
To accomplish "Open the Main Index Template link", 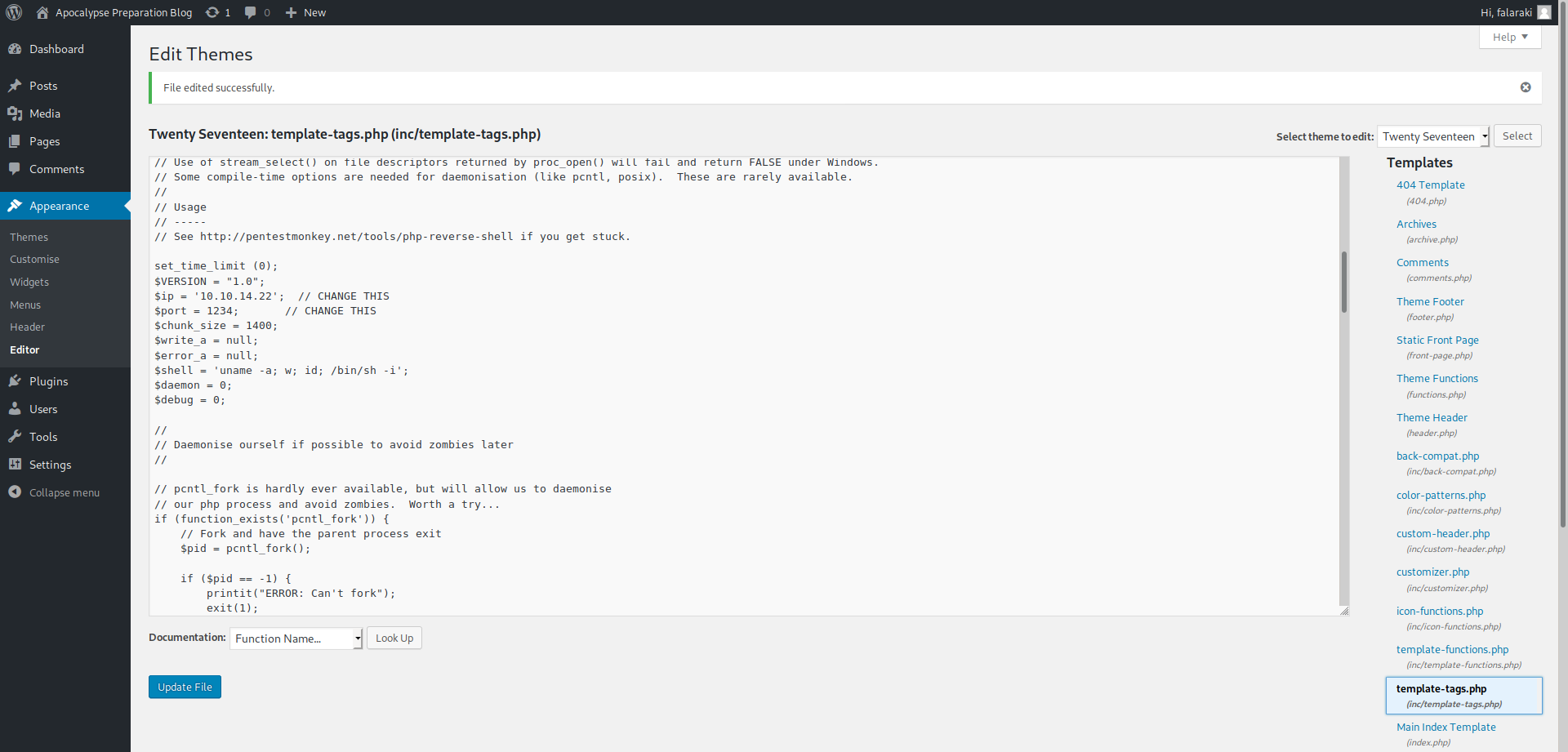I will coord(1445,727).
